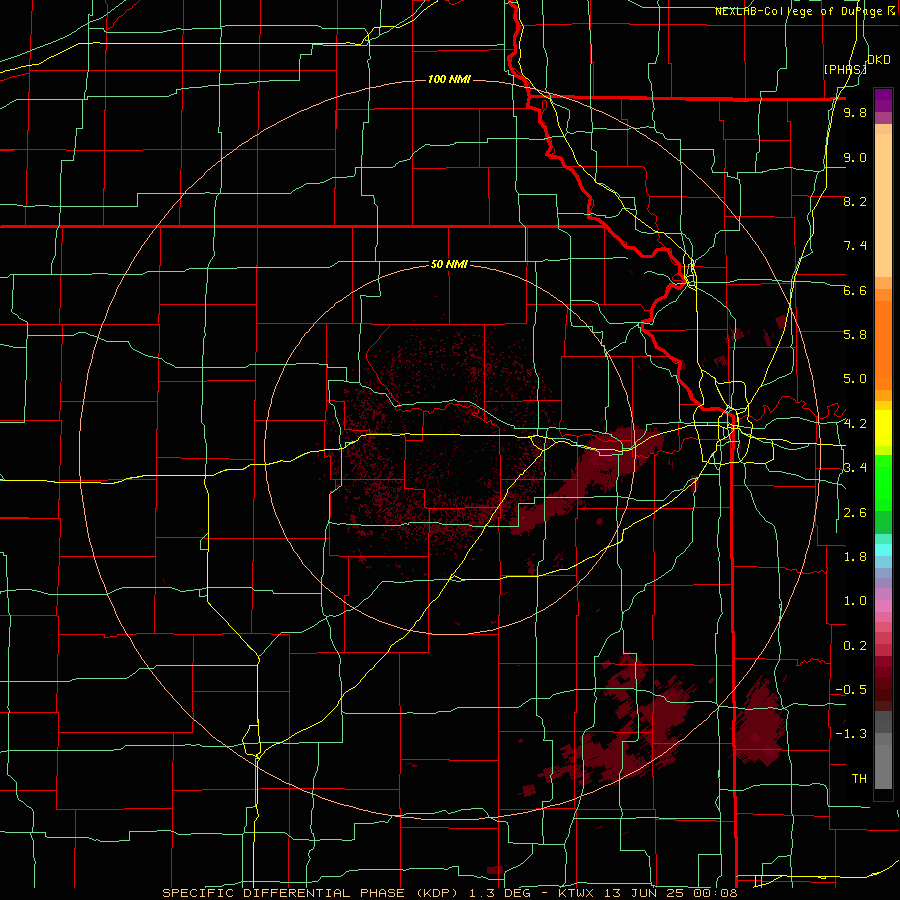Screen dimensions: 900x900
Task: Select the 3.4 value on the color scale
Action: pos(855,467)
